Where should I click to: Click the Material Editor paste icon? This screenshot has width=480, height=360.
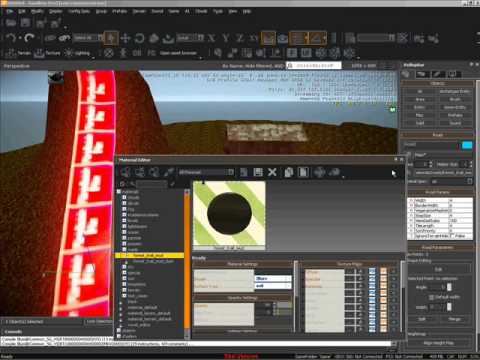pos(303,172)
